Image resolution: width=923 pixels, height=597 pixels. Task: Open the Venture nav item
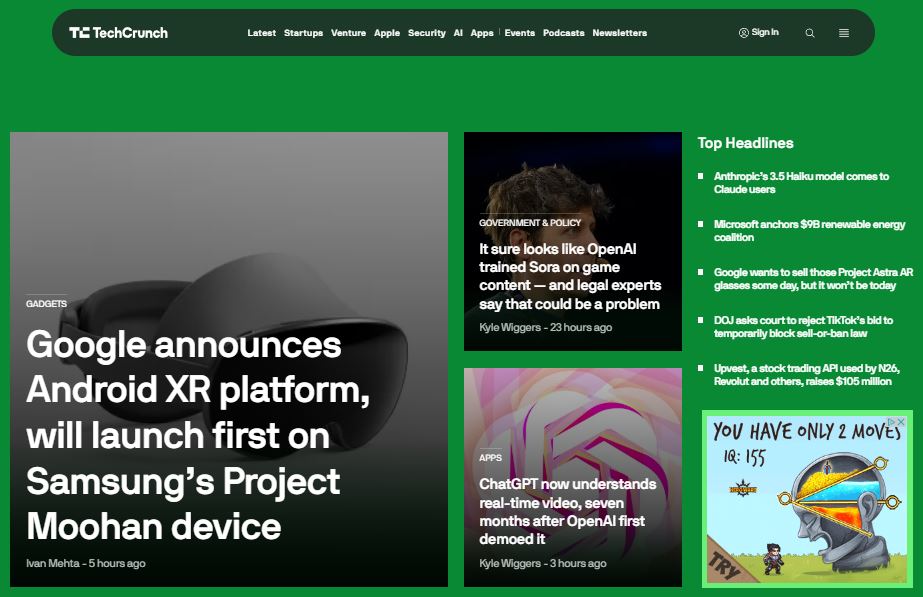tap(348, 33)
